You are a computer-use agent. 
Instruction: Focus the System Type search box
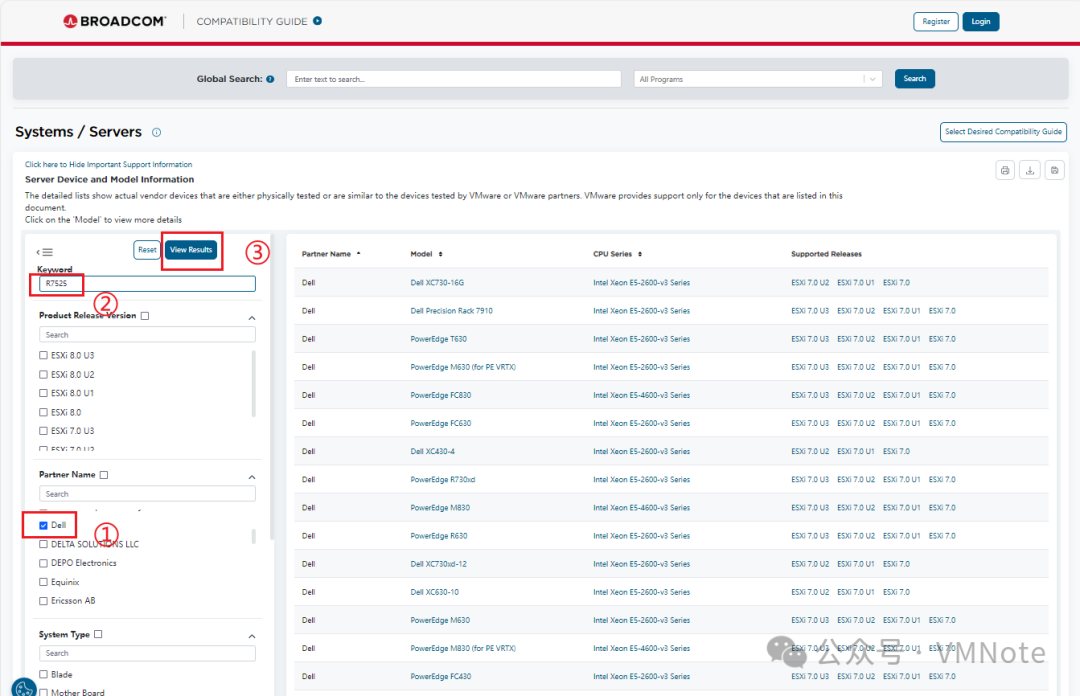click(147, 653)
